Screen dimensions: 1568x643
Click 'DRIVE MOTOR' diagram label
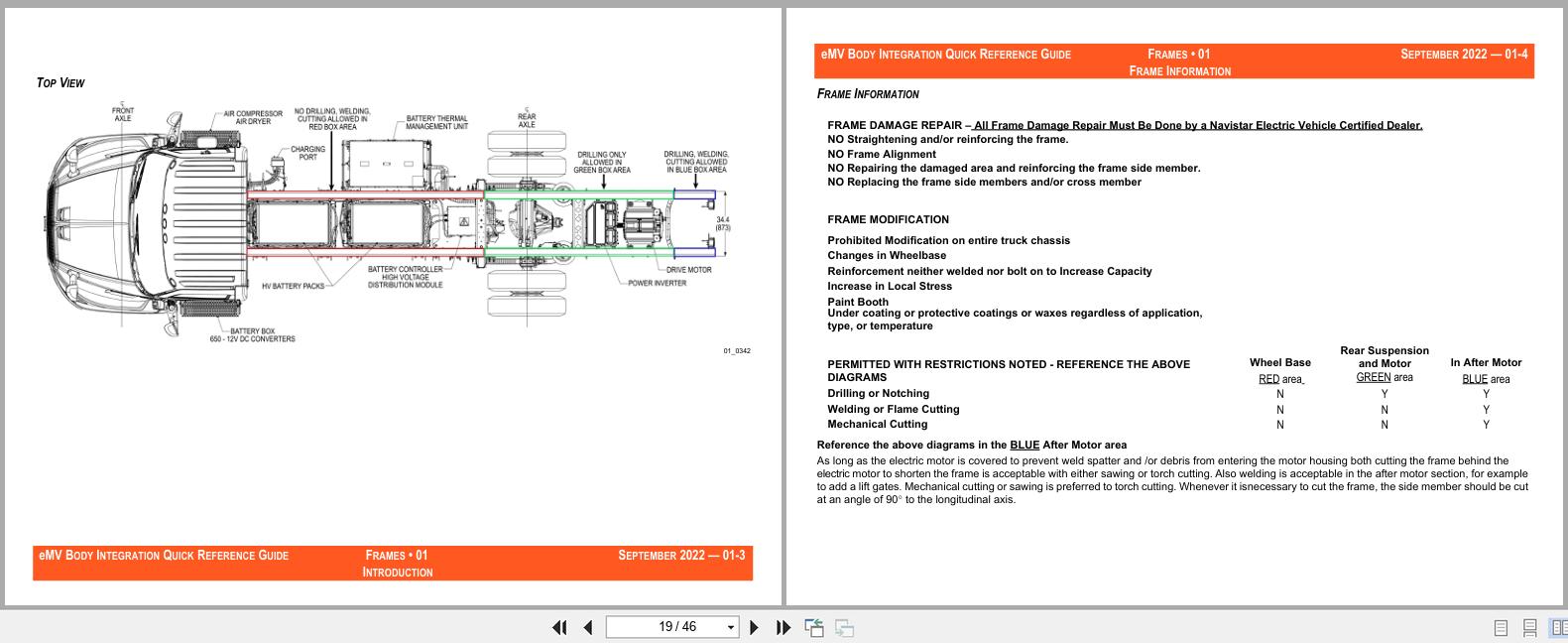point(688,270)
